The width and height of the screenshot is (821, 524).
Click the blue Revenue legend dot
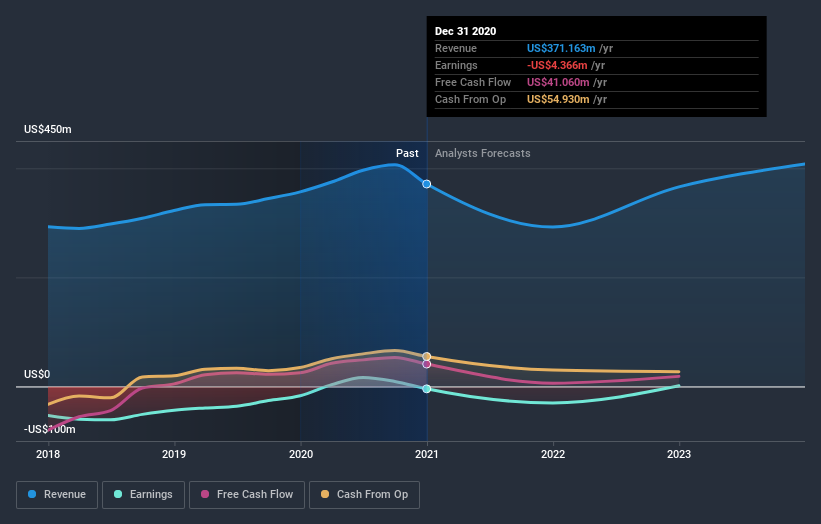point(32,494)
